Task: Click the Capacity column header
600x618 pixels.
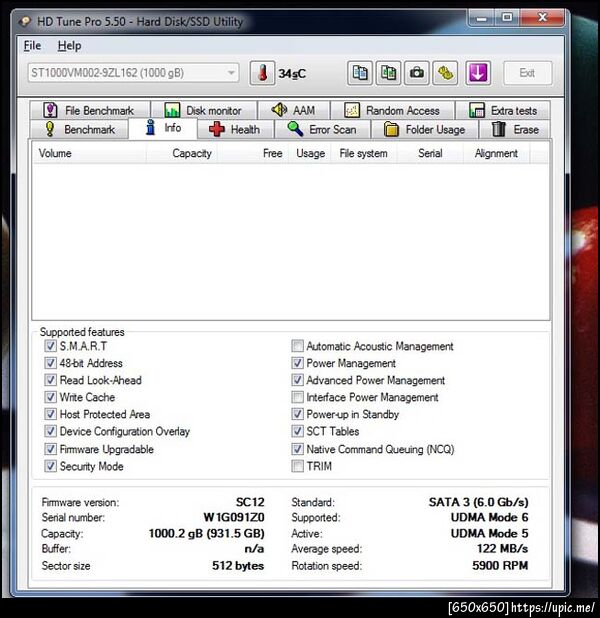Action: 182,153
